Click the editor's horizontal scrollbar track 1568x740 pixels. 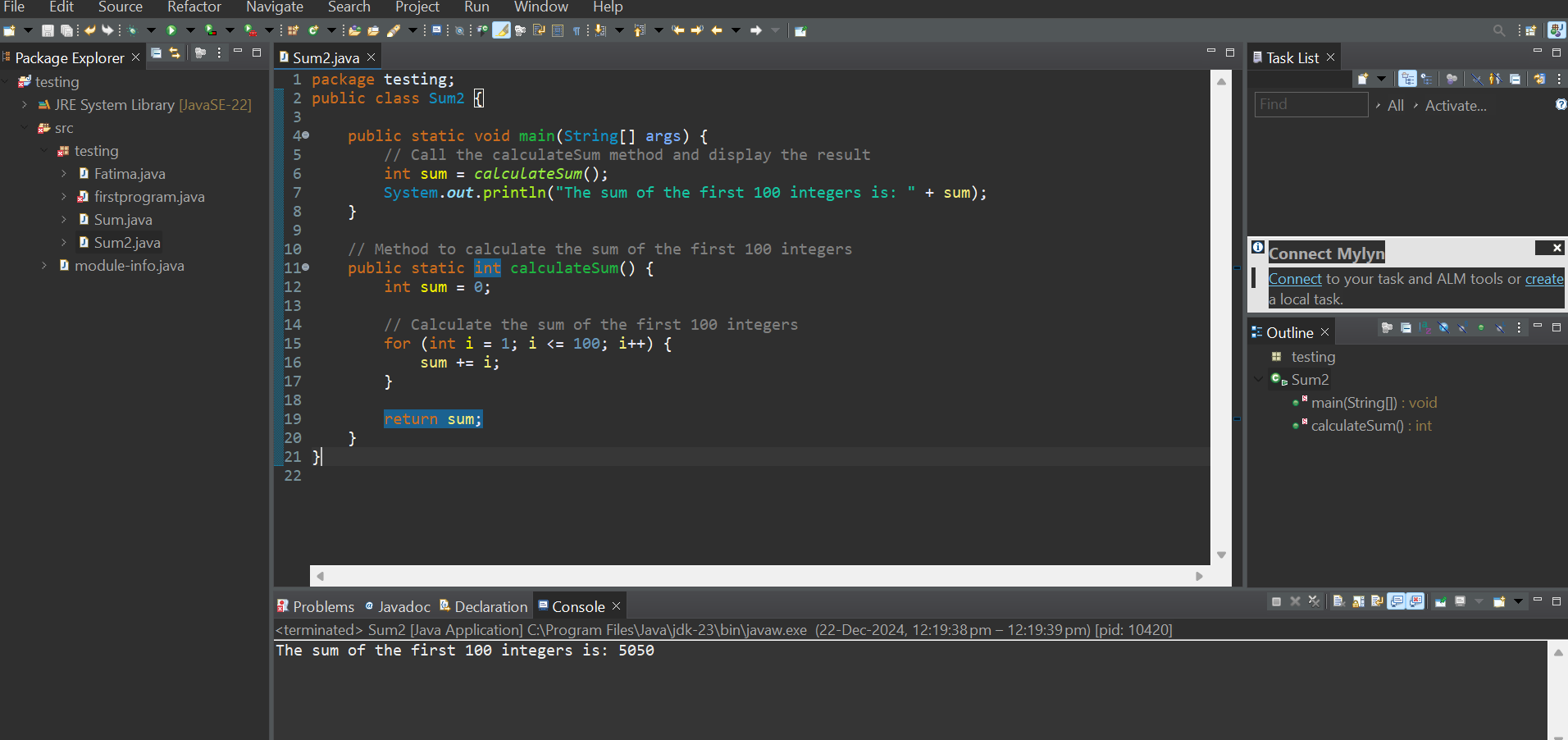tap(759, 576)
